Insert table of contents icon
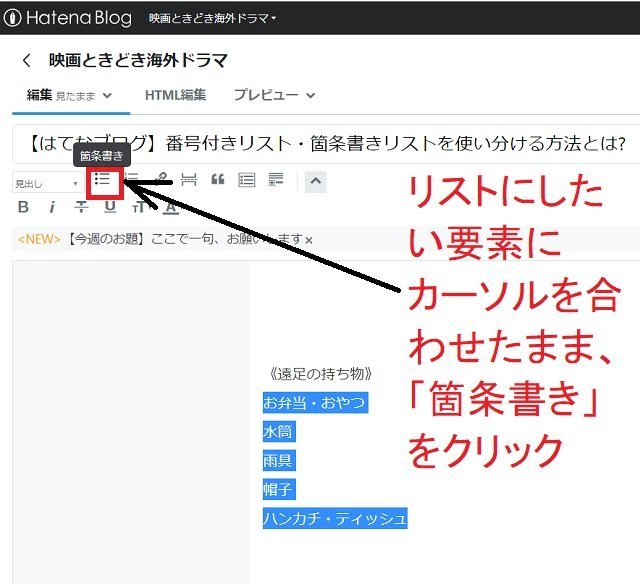Image resolution: width=640 pixels, height=584 pixels. 247,180
